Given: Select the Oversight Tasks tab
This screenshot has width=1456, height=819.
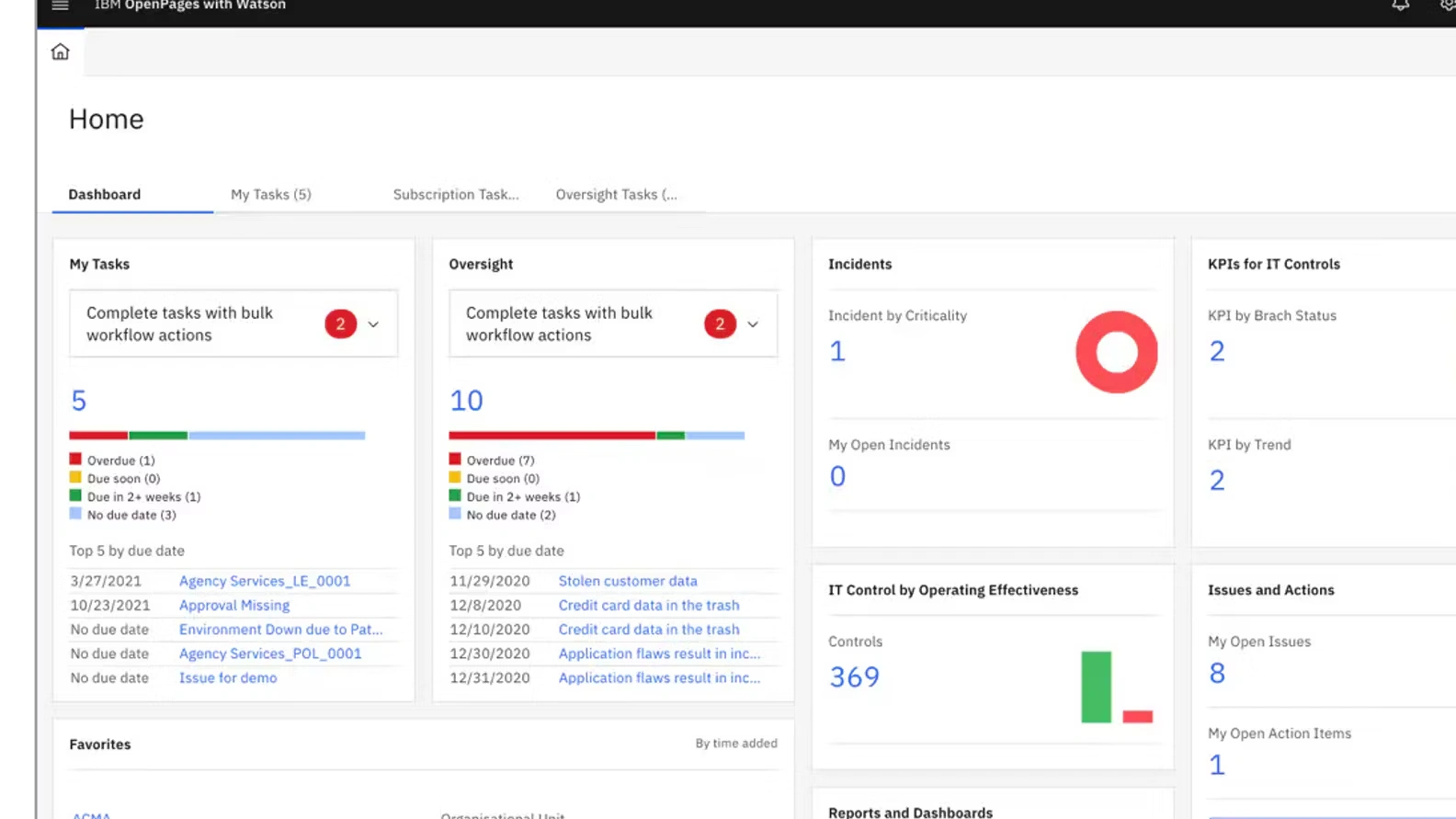Looking at the screenshot, I should click(616, 195).
